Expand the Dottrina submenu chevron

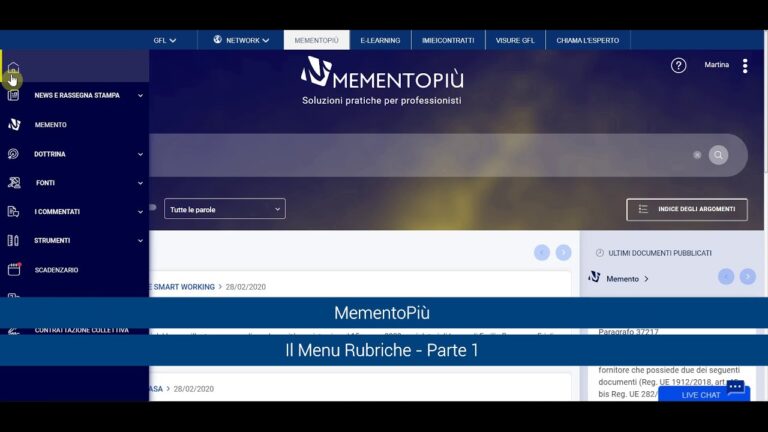coord(140,154)
